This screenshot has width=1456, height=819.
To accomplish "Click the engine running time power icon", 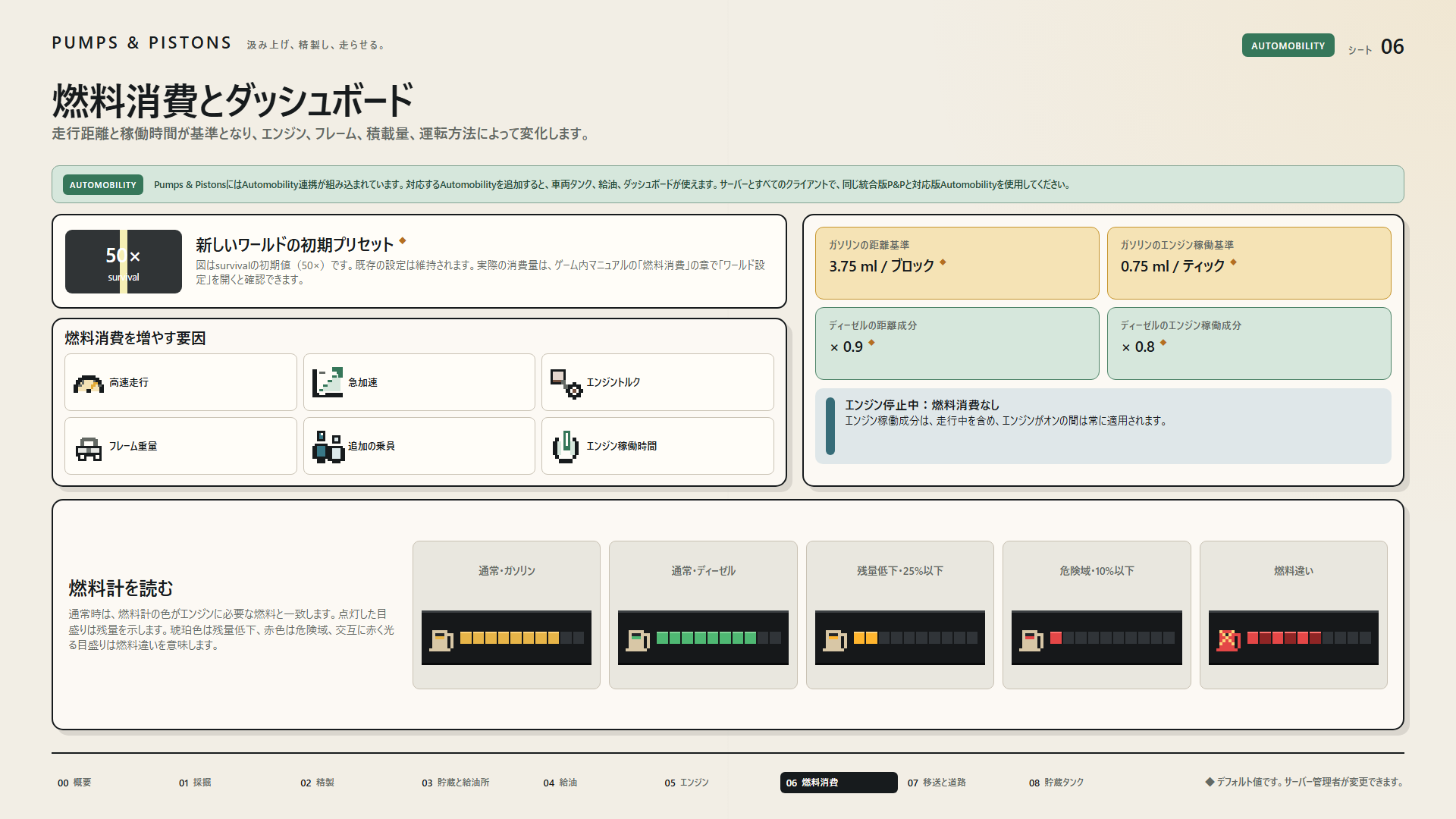I will click(x=566, y=447).
